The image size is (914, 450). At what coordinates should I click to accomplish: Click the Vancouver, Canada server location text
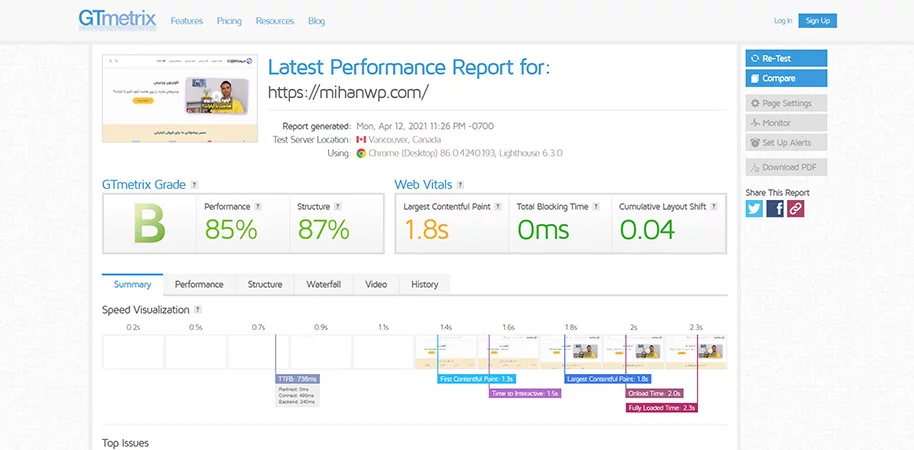click(x=405, y=140)
